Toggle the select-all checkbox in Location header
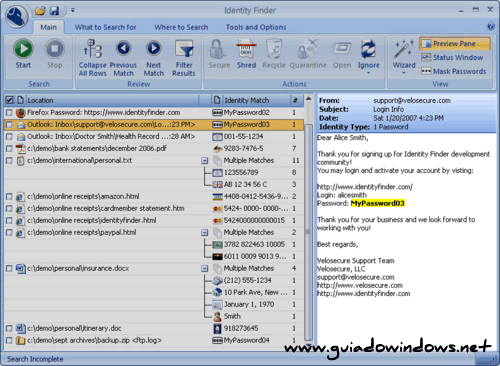 click(9, 100)
